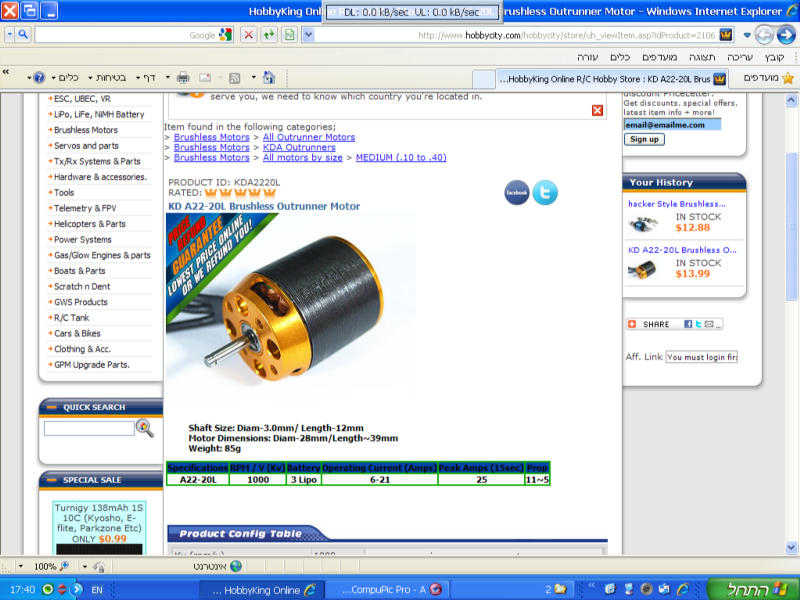The image size is (800, 600).
Task: Open the התחל Start button
Action: [x=753, y=589]
